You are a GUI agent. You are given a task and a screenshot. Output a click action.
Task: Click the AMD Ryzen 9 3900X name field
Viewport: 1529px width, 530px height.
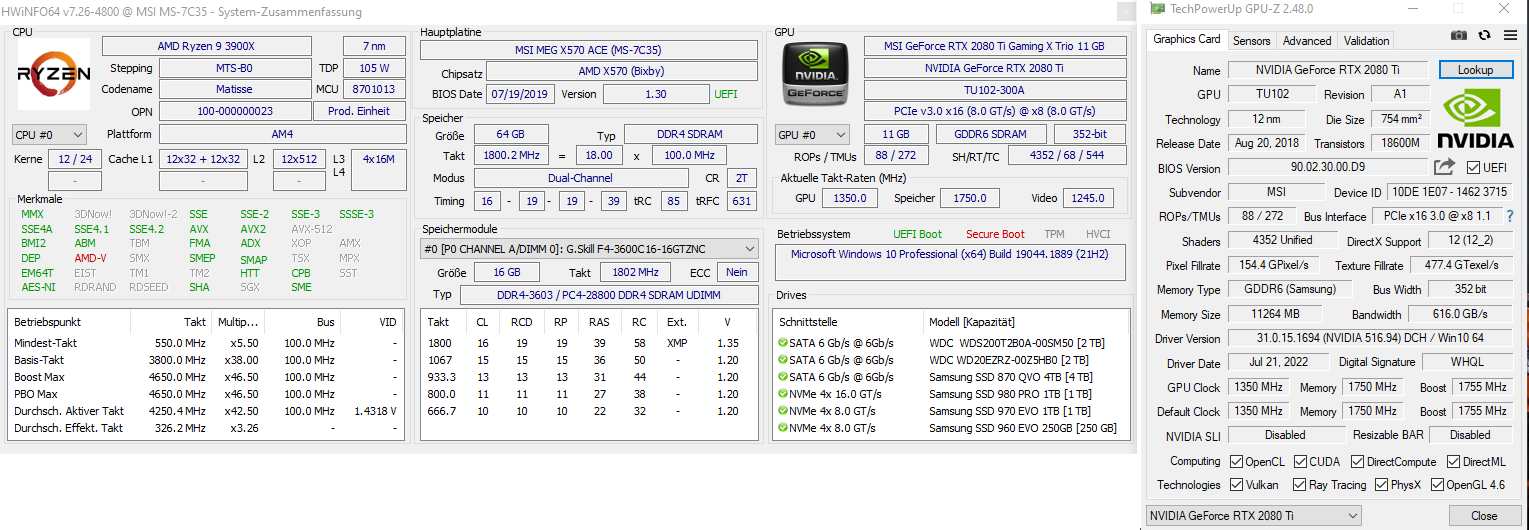point(206,46)
